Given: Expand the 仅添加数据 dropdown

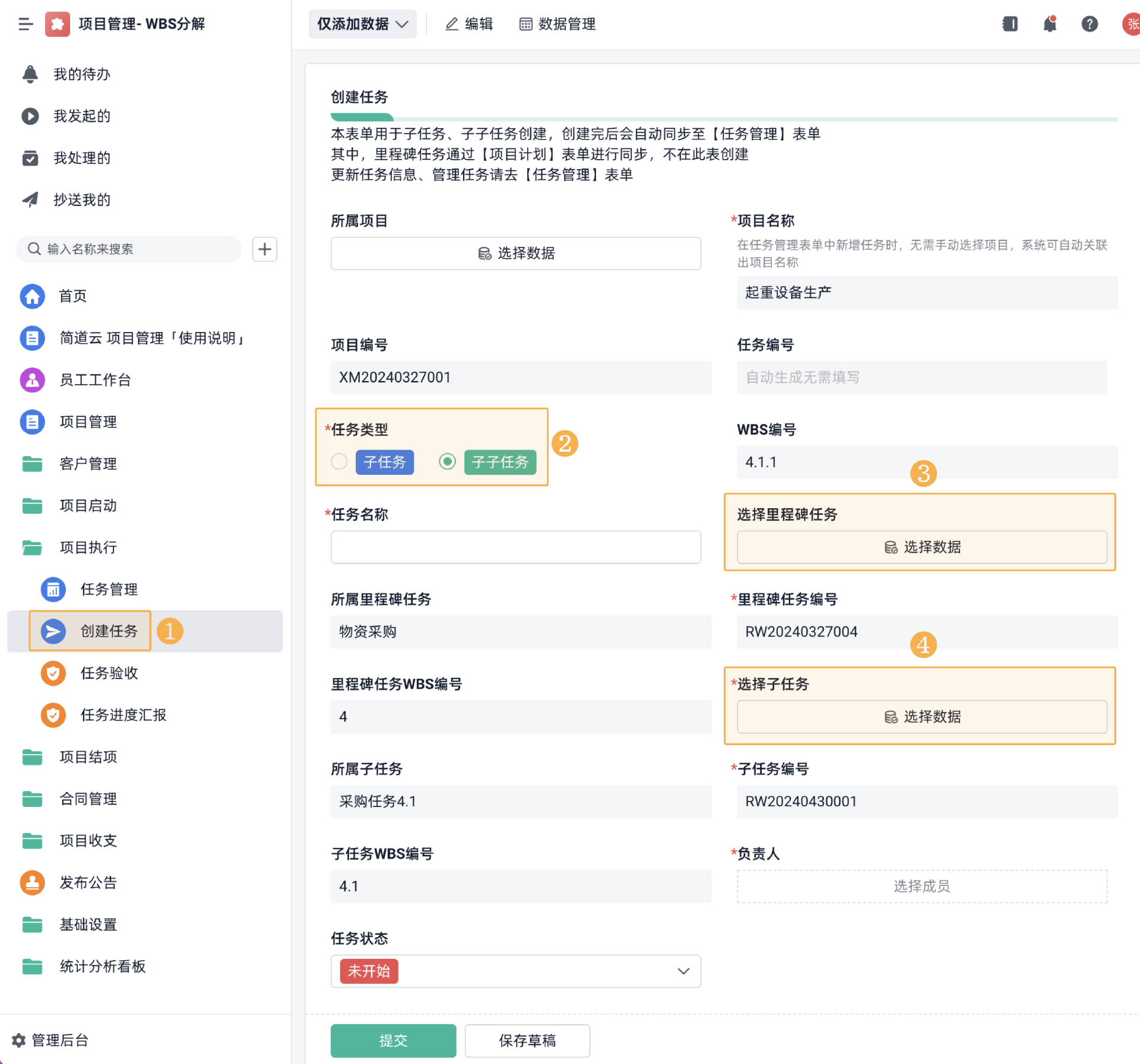Looking at the screenshot, I should click(x=362, y=24).
